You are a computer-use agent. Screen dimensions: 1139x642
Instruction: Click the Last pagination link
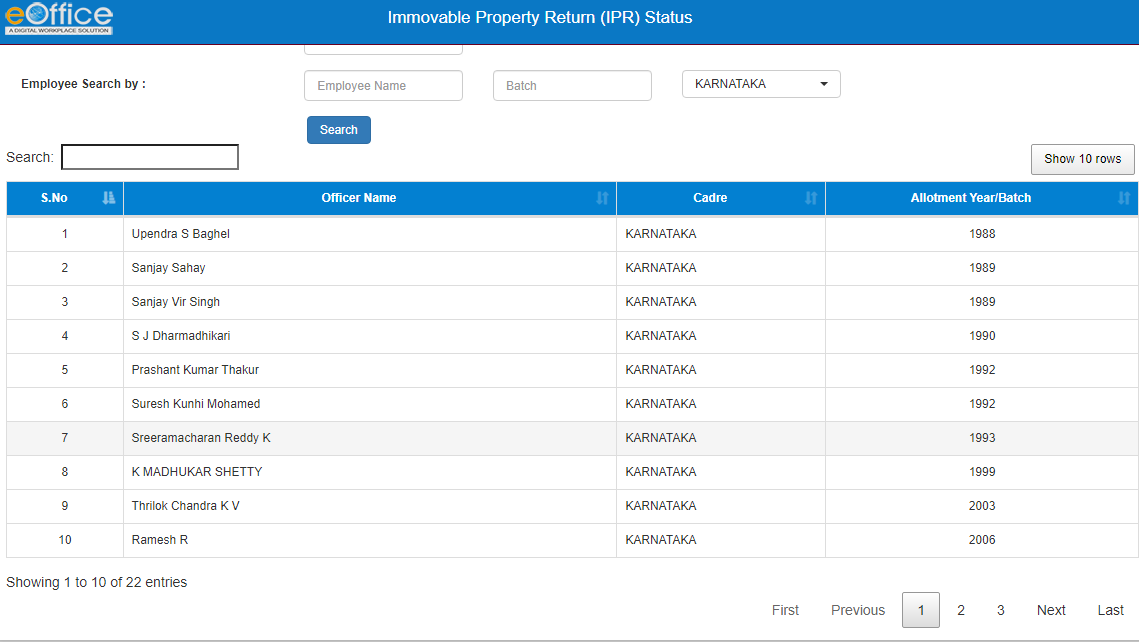[1110, 610]
